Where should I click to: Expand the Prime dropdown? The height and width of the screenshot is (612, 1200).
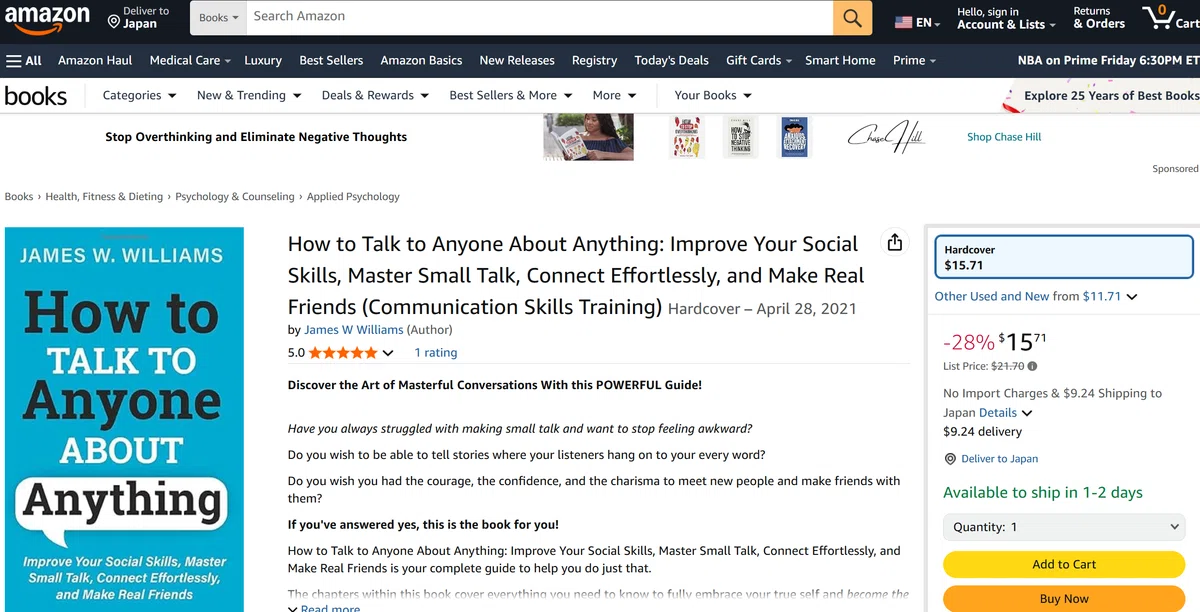(x=914, y=60)
